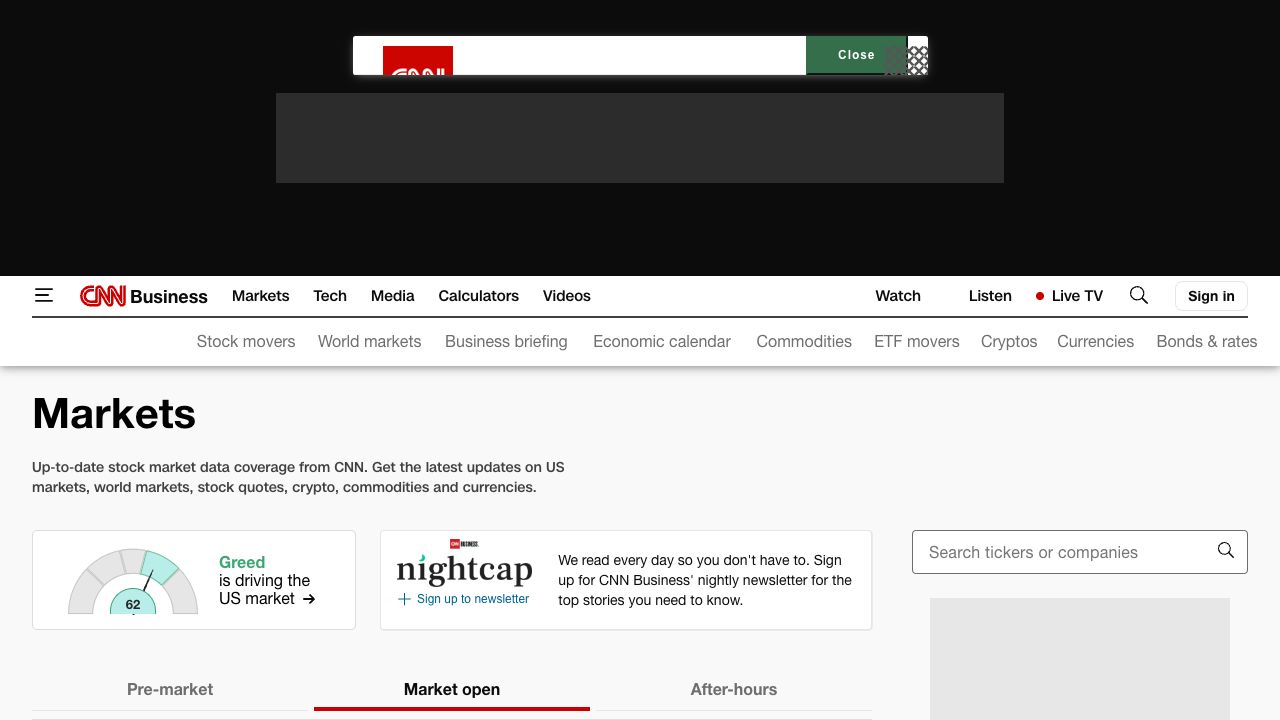Click 'Sign up to newsletter' link

pyautogui.click(x=472, y=599)
